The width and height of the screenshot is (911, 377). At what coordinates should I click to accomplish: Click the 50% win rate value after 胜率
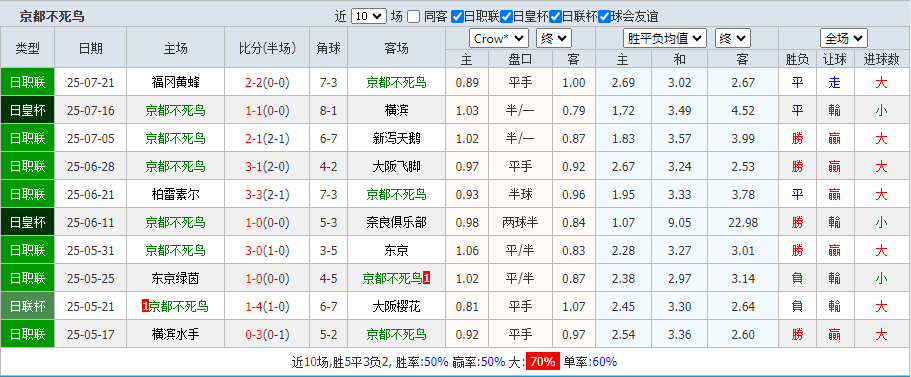(436, 362)
